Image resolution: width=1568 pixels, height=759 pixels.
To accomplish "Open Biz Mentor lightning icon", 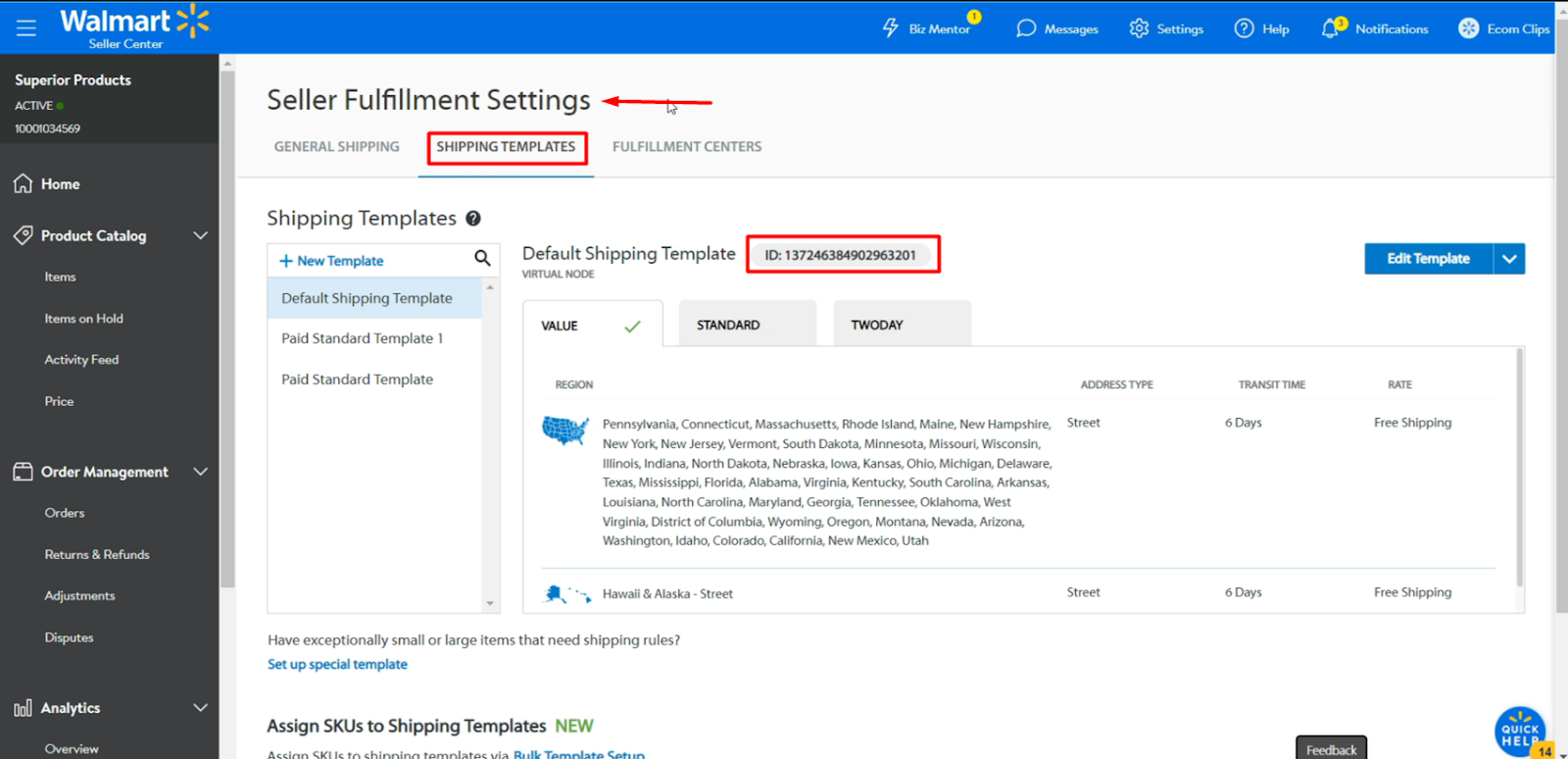I will pyautogui.click(x=890, y=28).
